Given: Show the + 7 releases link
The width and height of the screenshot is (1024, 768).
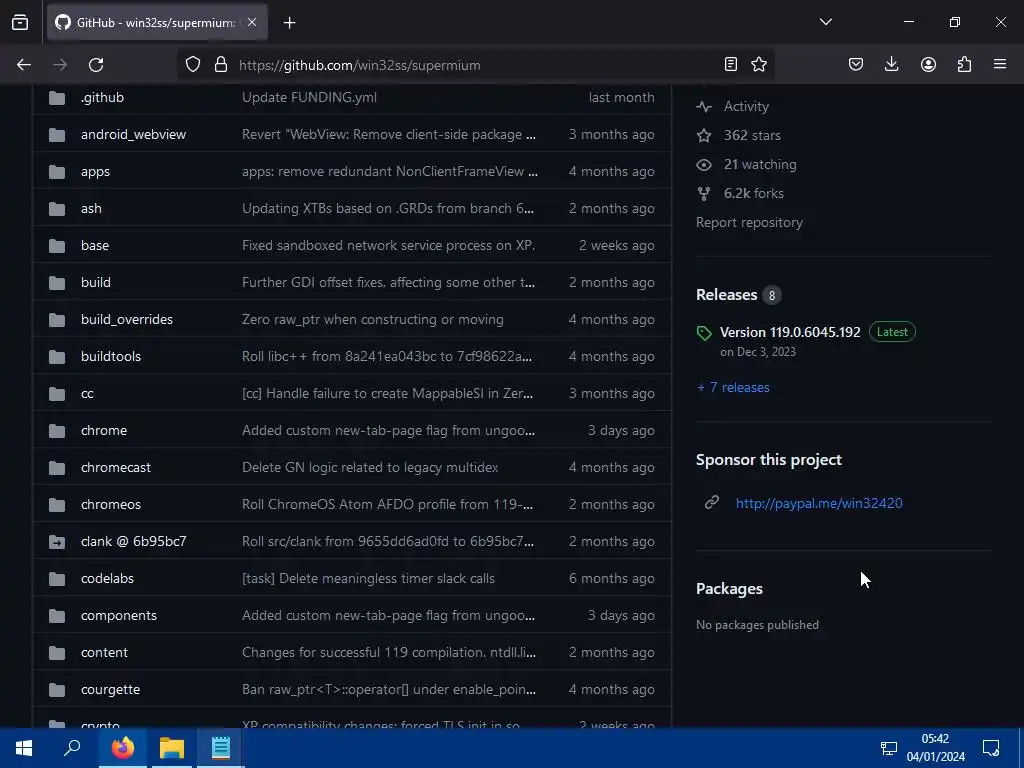Looking at the screenshot, I should coord(733,387).
